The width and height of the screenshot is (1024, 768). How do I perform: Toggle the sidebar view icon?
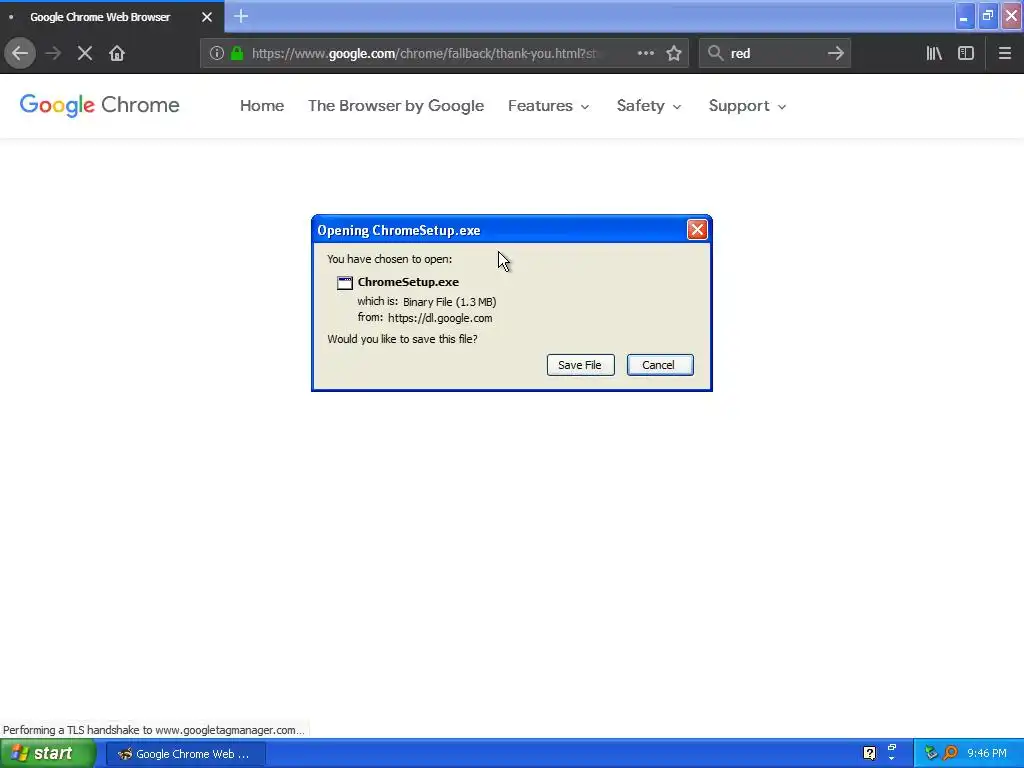tap(966, 53)
